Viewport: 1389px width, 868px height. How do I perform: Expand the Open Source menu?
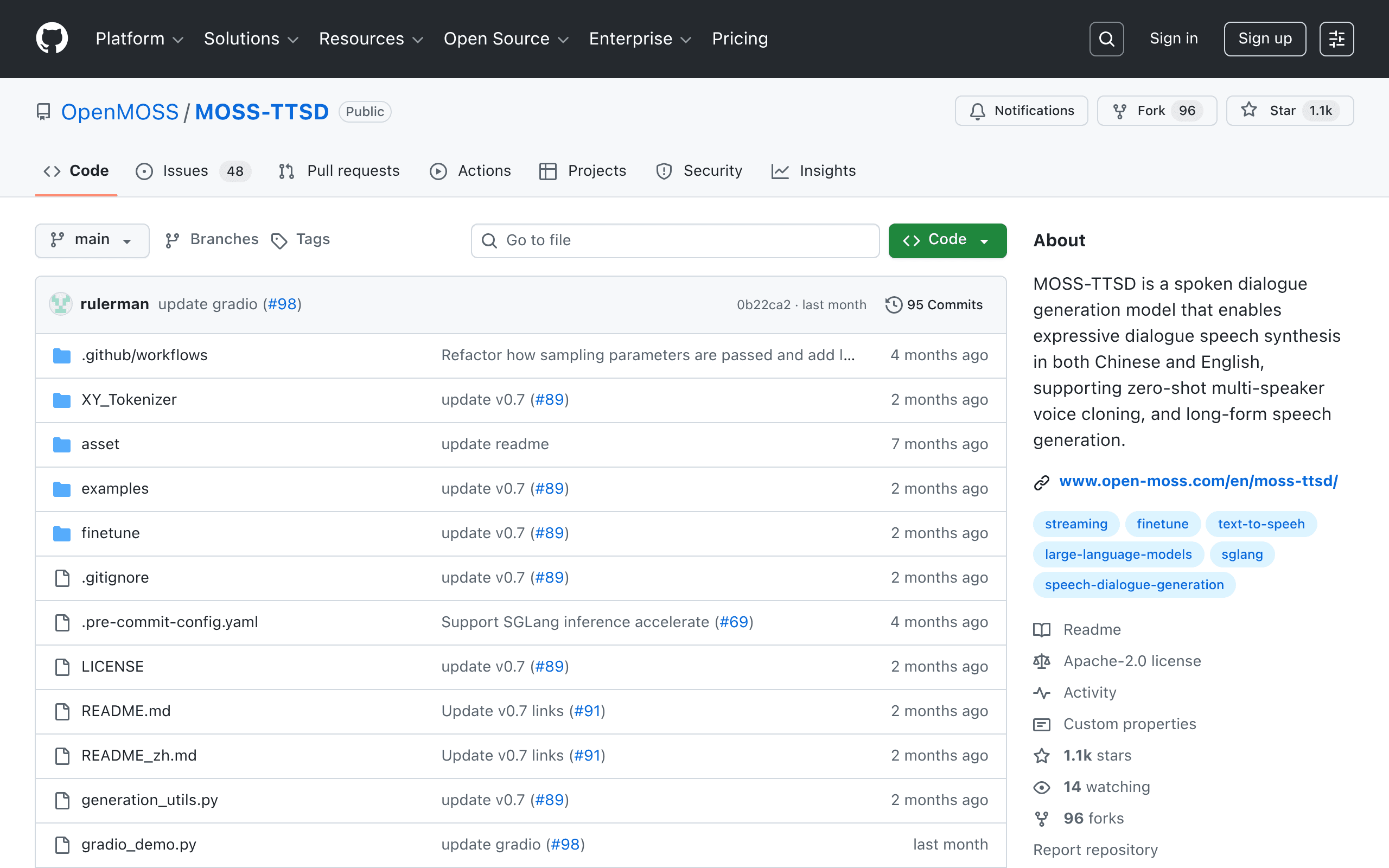tap(506, 39)
